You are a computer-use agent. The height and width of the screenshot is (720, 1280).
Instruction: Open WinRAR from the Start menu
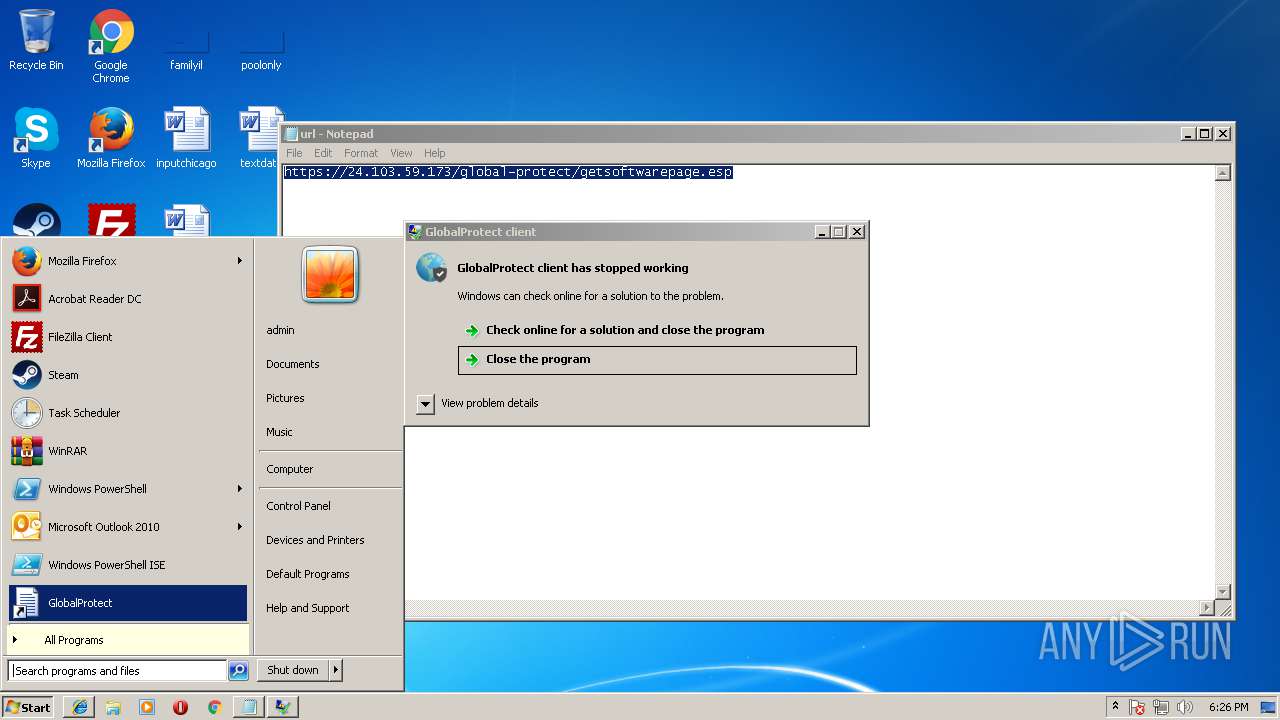pyautogui.click(x=128, y=451)
